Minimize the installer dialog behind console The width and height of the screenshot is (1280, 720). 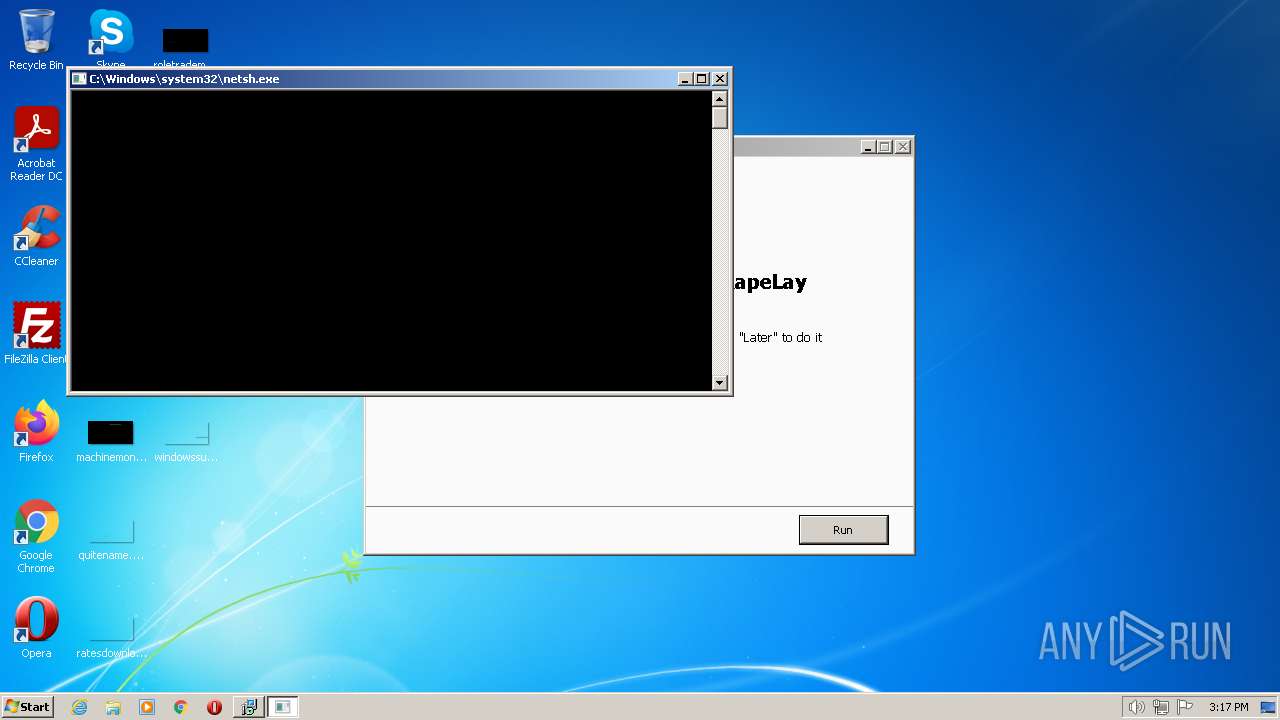tap(868, 147)
